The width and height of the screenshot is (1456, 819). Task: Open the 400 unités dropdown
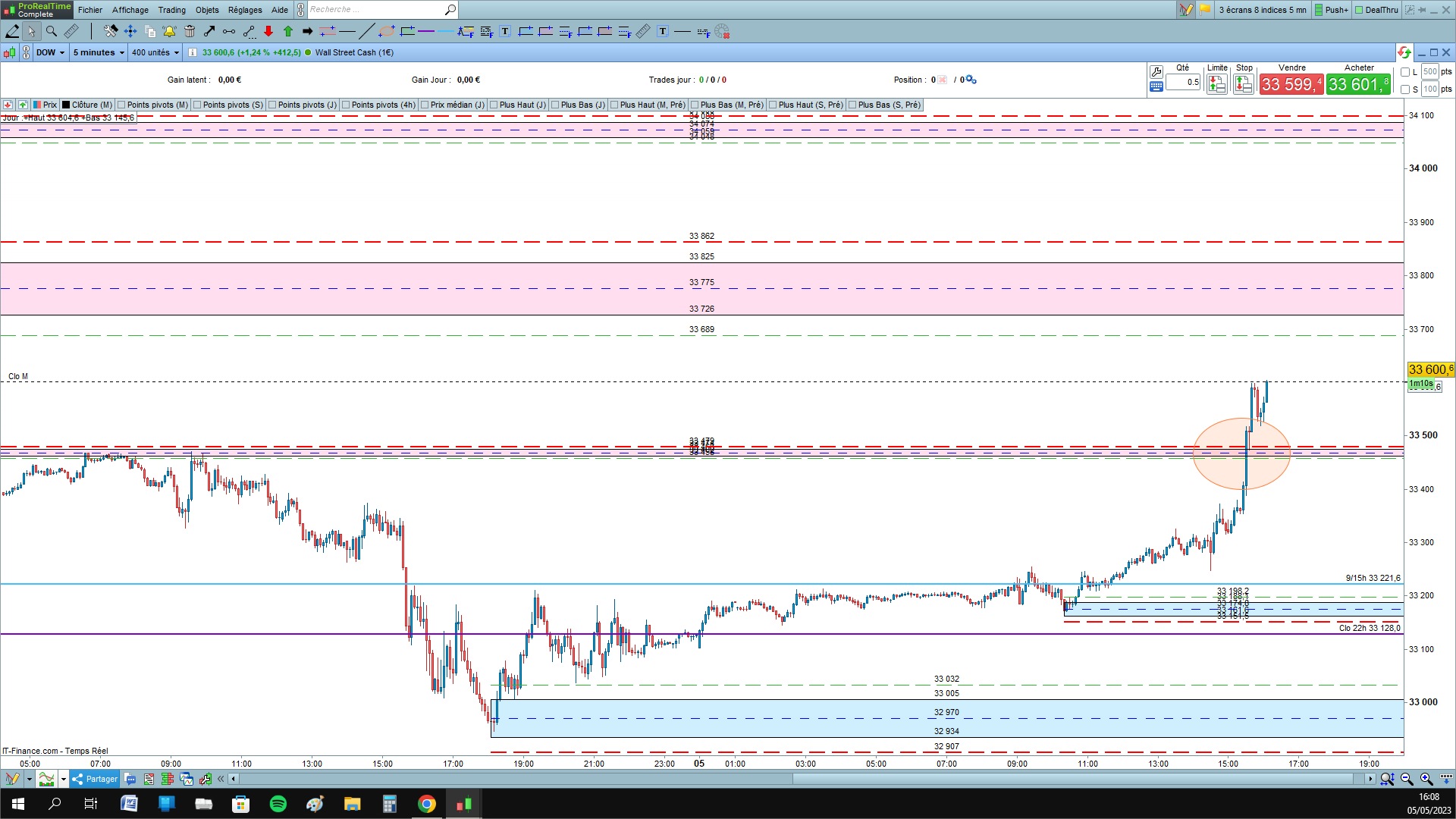155,52
